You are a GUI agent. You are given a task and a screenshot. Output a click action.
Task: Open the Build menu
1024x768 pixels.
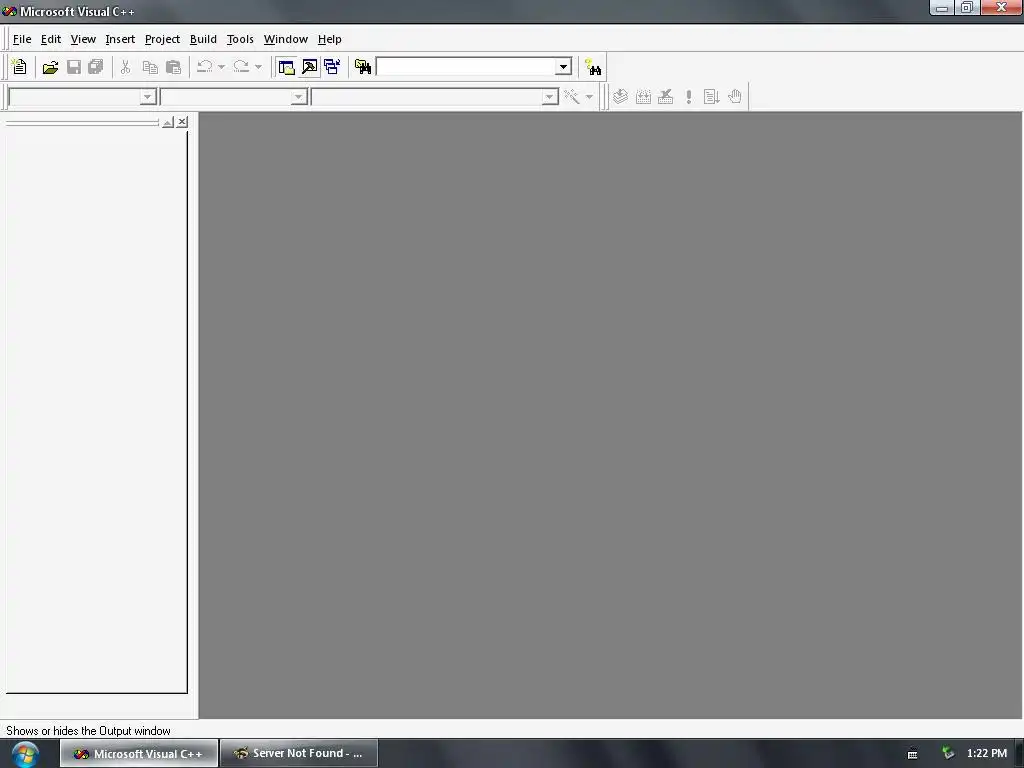point(203,39)
